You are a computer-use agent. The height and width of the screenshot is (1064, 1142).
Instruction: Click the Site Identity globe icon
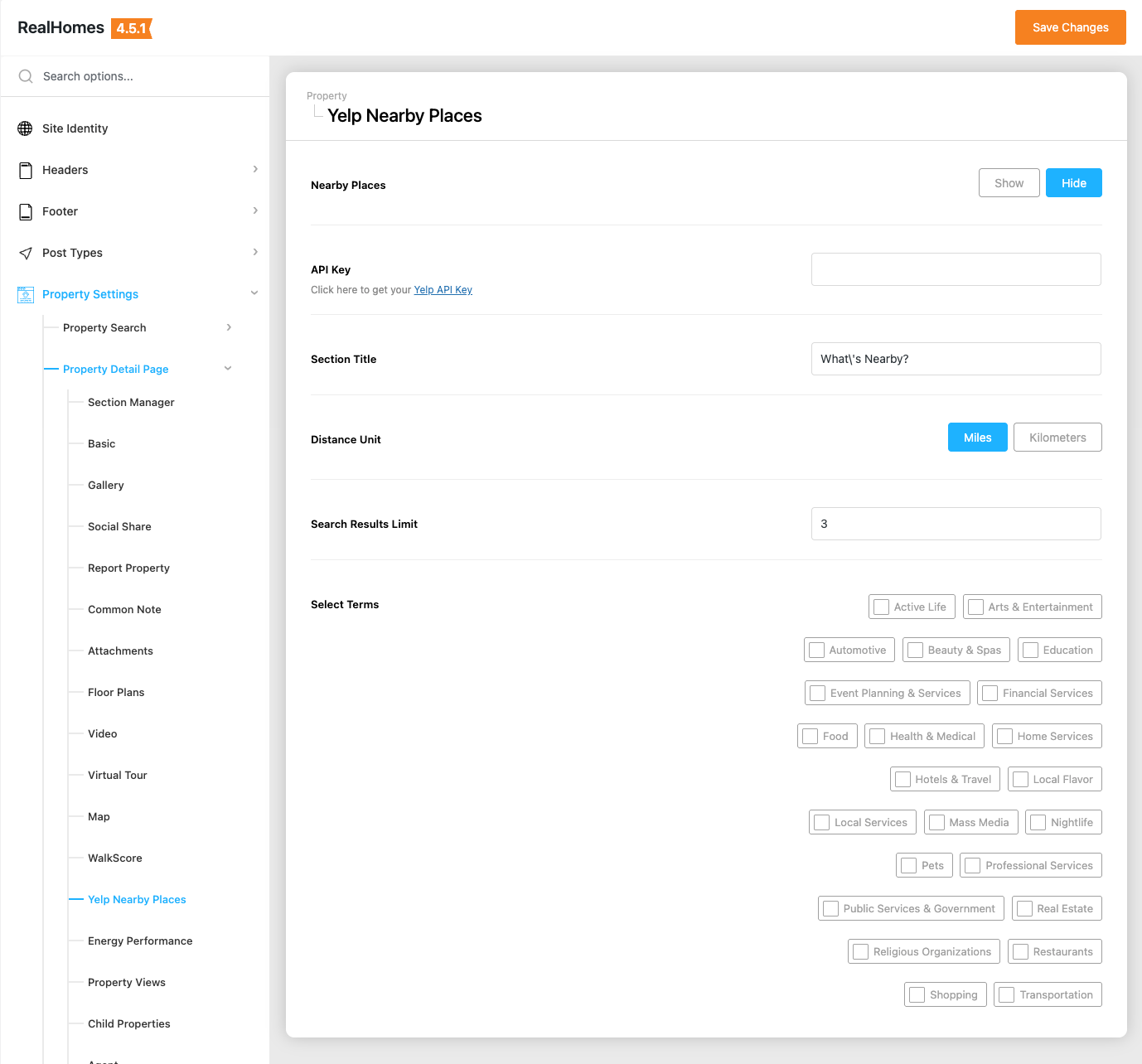[x=26, y=128]
